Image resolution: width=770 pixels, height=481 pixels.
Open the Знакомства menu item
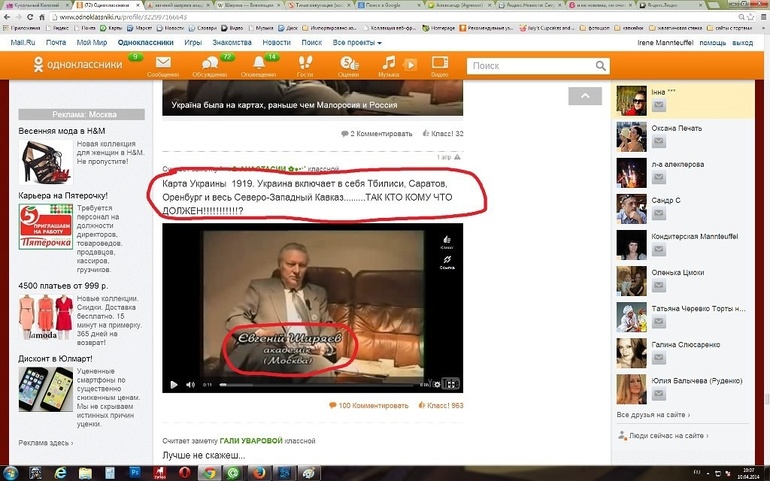click(x=231, y=43)
